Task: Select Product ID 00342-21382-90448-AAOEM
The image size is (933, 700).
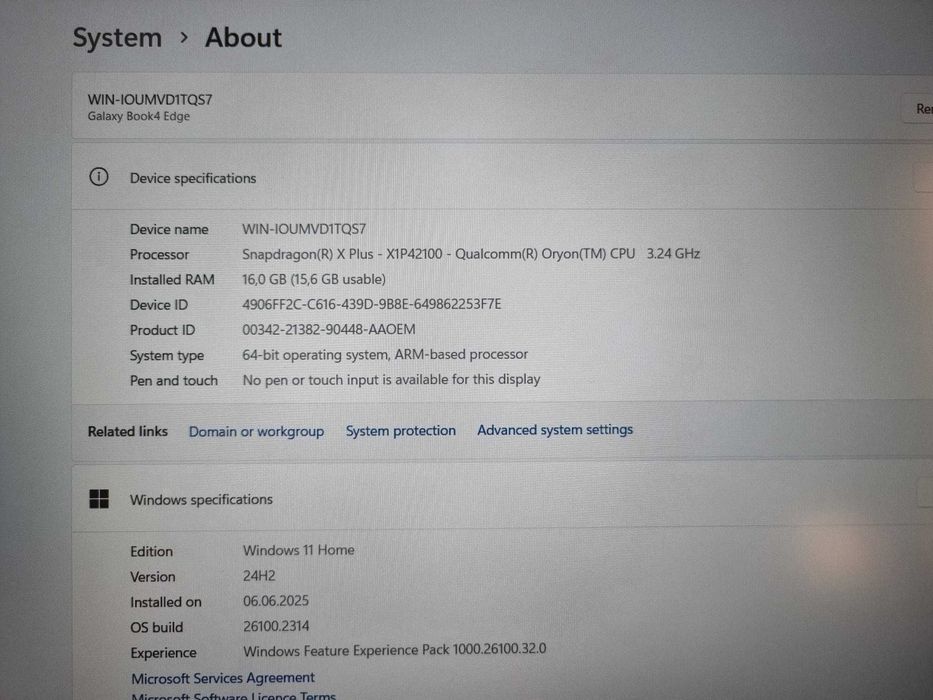Action: tap(328, 329)
